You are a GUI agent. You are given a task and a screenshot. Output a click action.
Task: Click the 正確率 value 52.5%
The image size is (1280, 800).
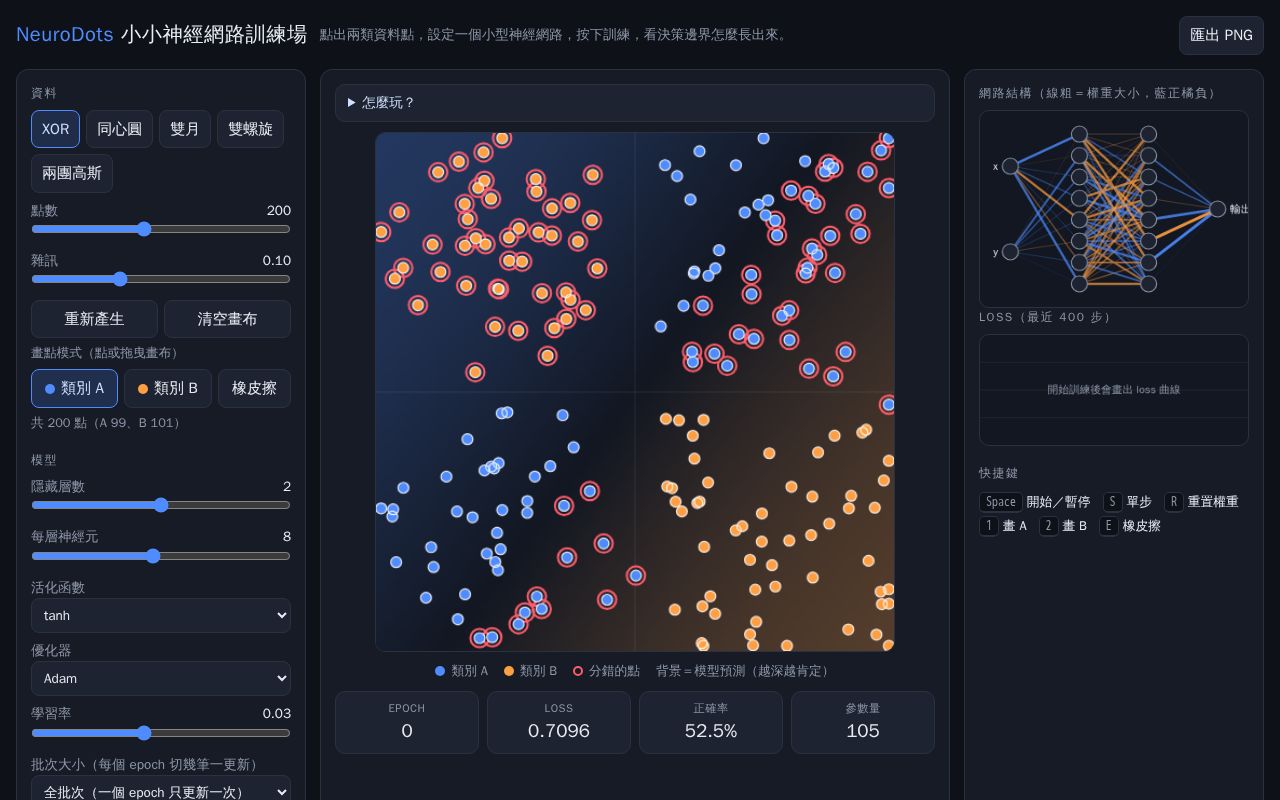coord(711,731)
